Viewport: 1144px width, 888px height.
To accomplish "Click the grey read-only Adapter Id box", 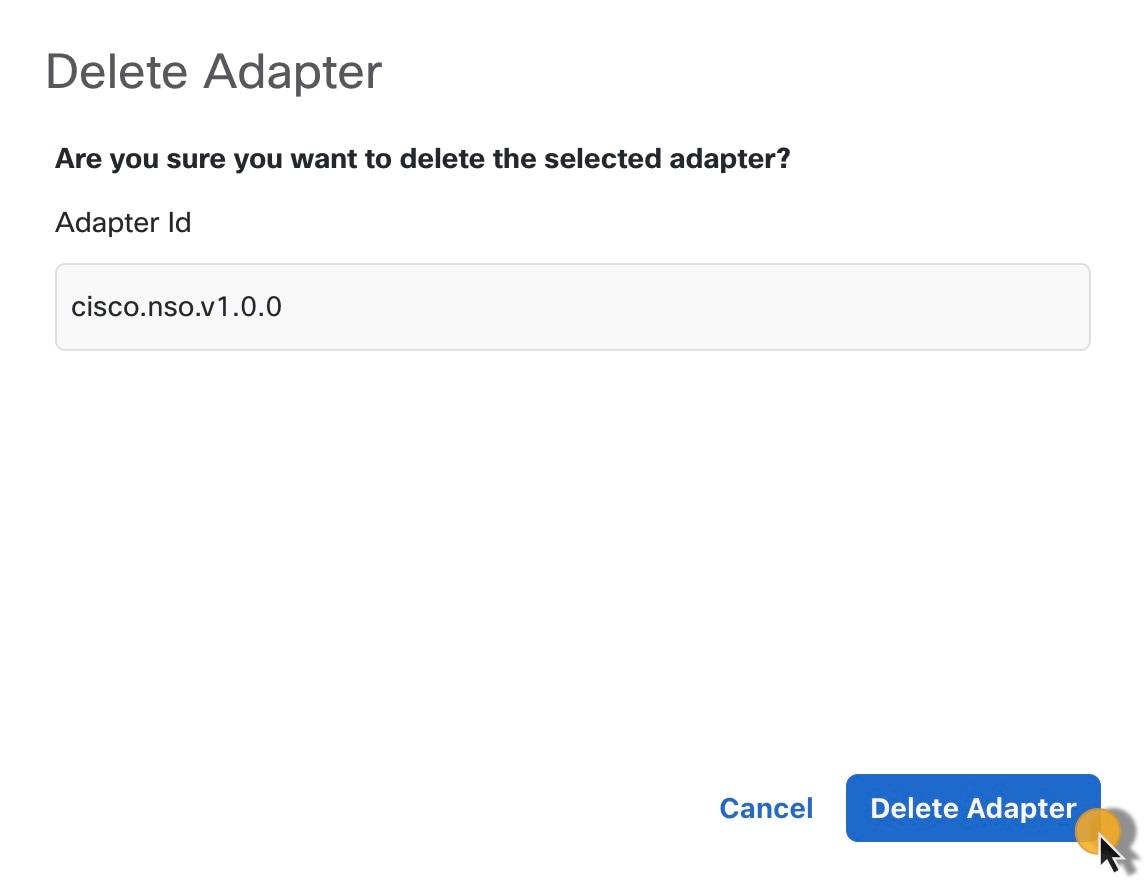I will [572, 307].
